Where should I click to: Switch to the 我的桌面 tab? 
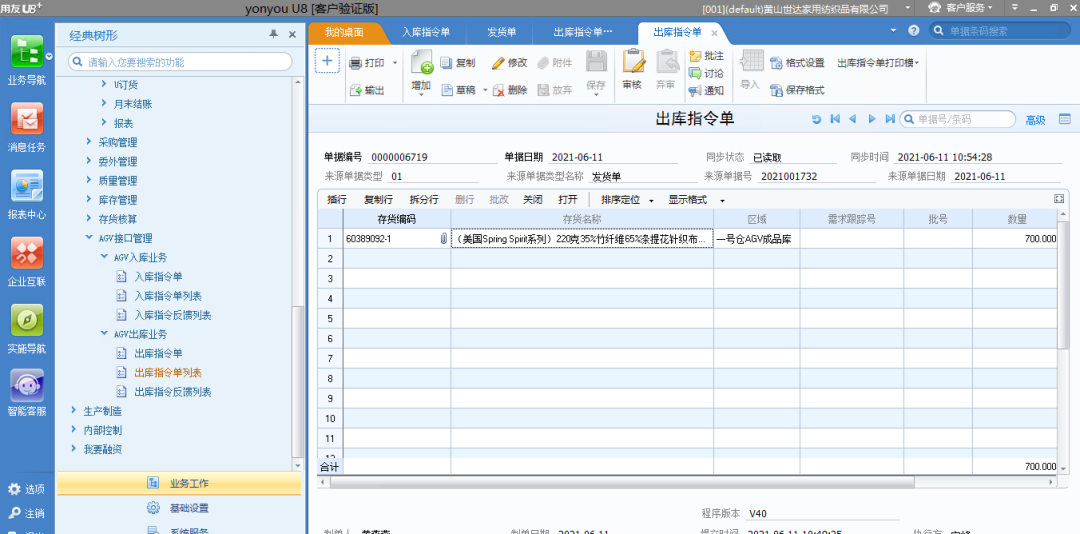coord(344,32)
